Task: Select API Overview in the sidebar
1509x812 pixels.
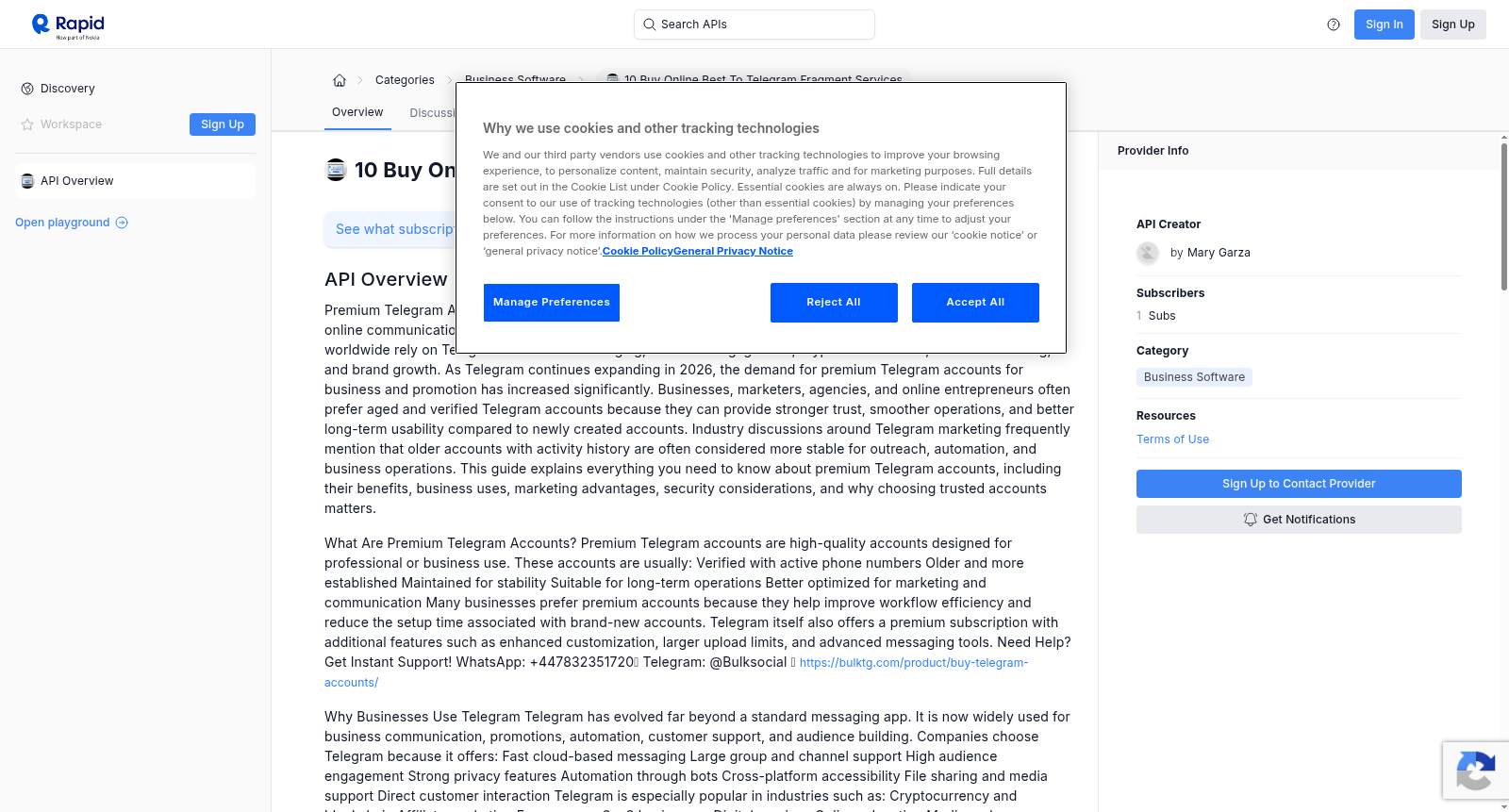Action: tap(135, 181)
